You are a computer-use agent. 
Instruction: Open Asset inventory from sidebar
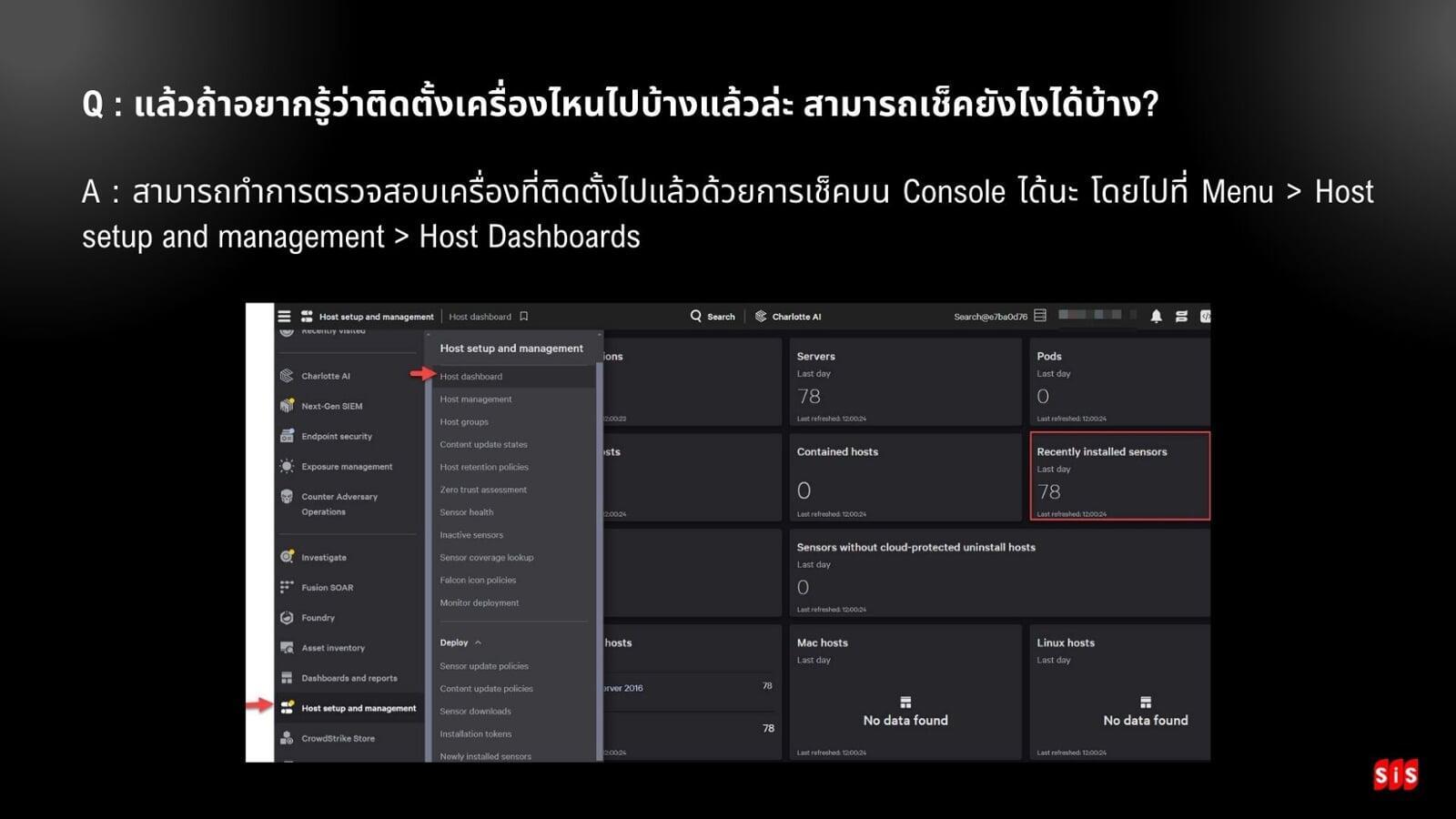coord(333,648)
